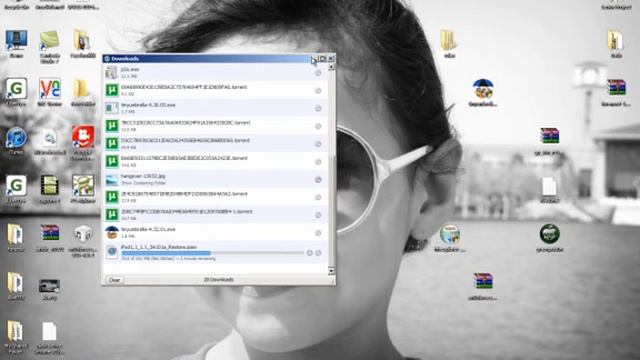Click the uTorrent icon of the 14.6 KB torrent download
This screenshot has height=360, width=640.
pyautogui.click(x=111, y=161)
